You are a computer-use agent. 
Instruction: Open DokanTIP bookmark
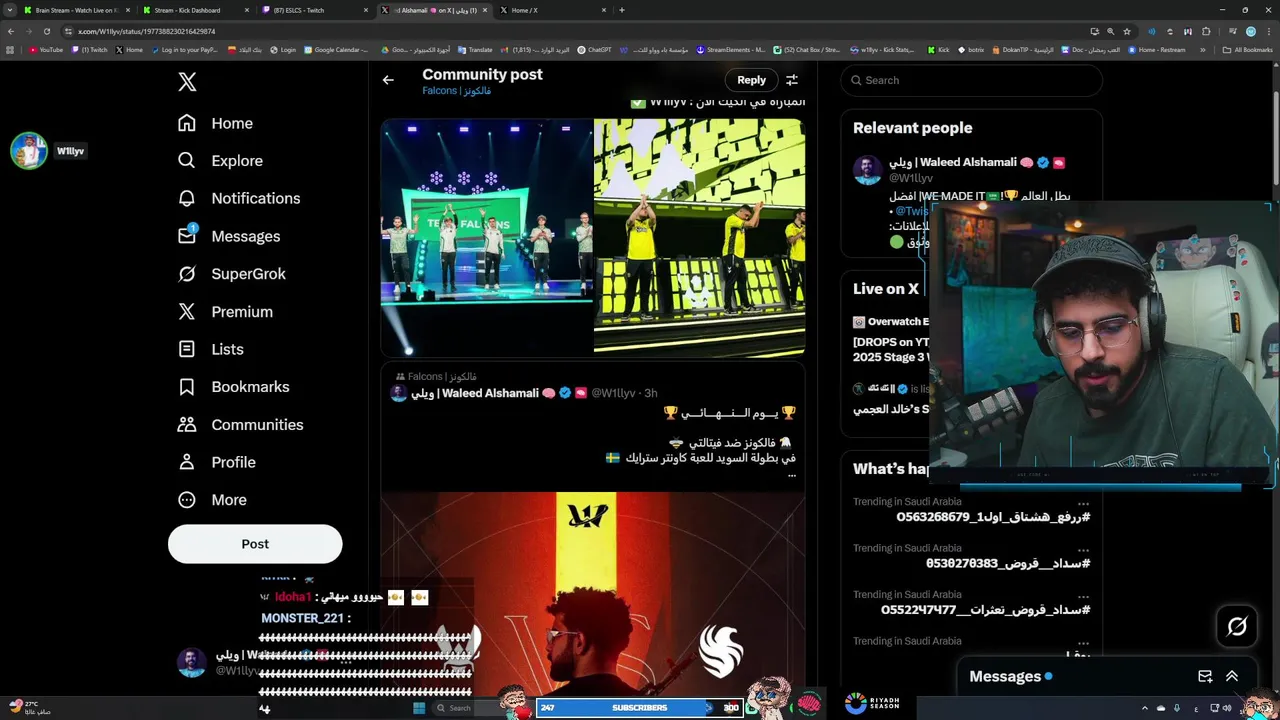point(1025,50)
